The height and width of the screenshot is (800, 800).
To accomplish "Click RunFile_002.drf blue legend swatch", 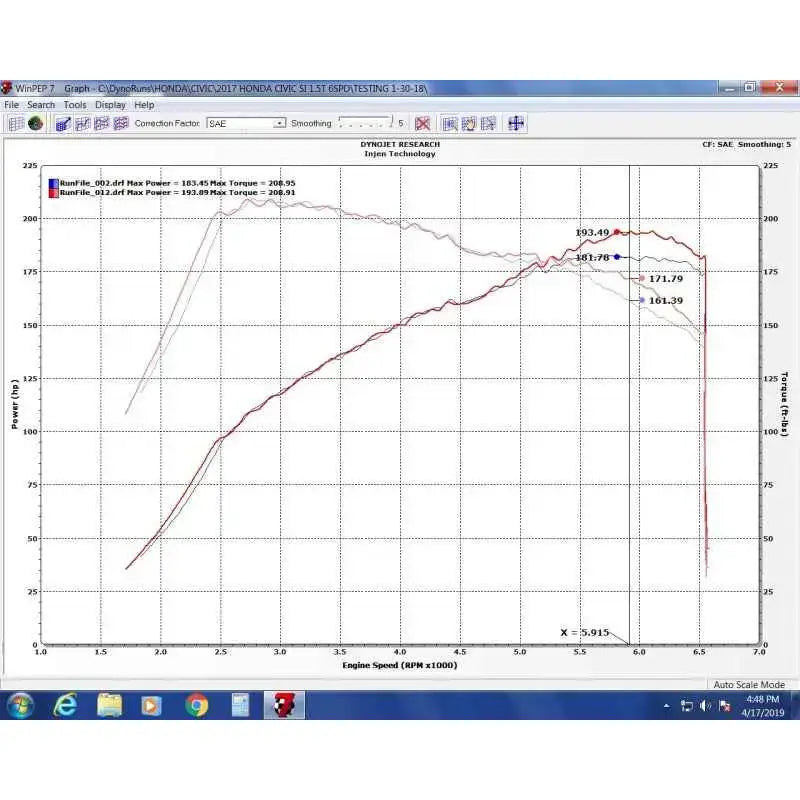I will [x=54, y=183].
